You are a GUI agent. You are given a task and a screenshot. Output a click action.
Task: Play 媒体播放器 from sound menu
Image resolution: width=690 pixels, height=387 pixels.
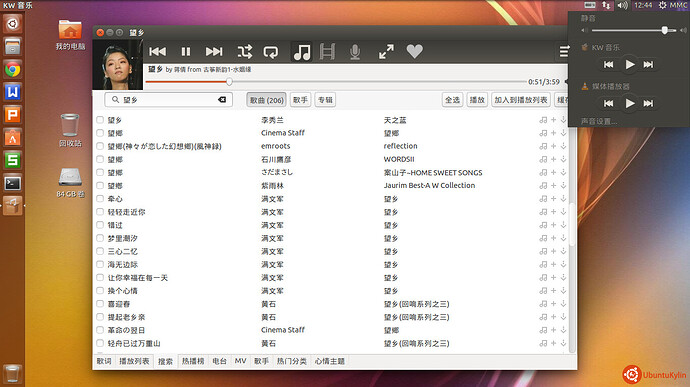point(630,103)
